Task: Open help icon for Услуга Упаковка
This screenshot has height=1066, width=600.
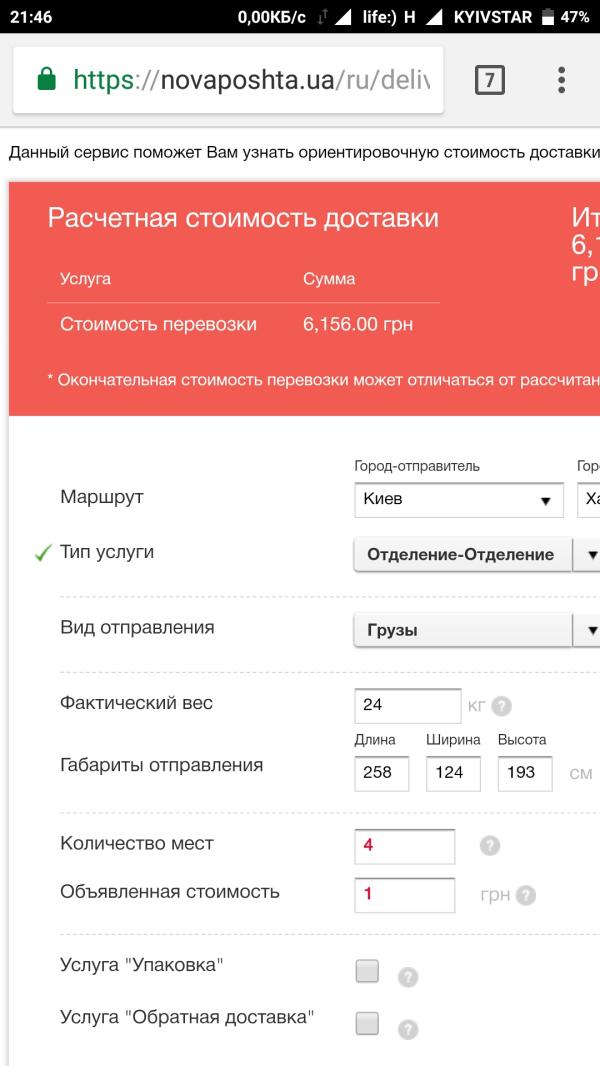Action: (408, 978)
